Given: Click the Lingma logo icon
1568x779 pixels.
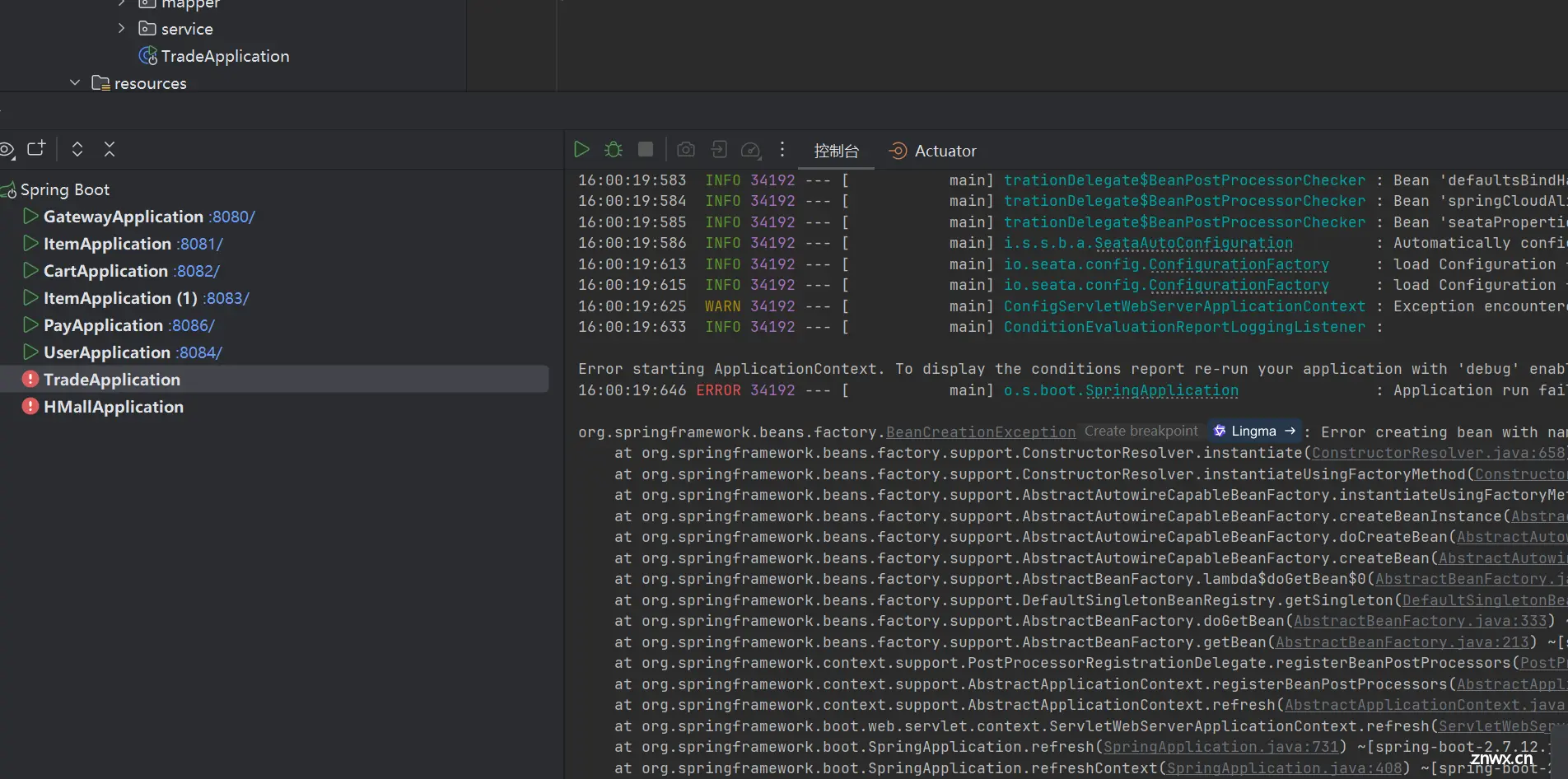Looking at the screenshot, I should [x=1220, y=431].
